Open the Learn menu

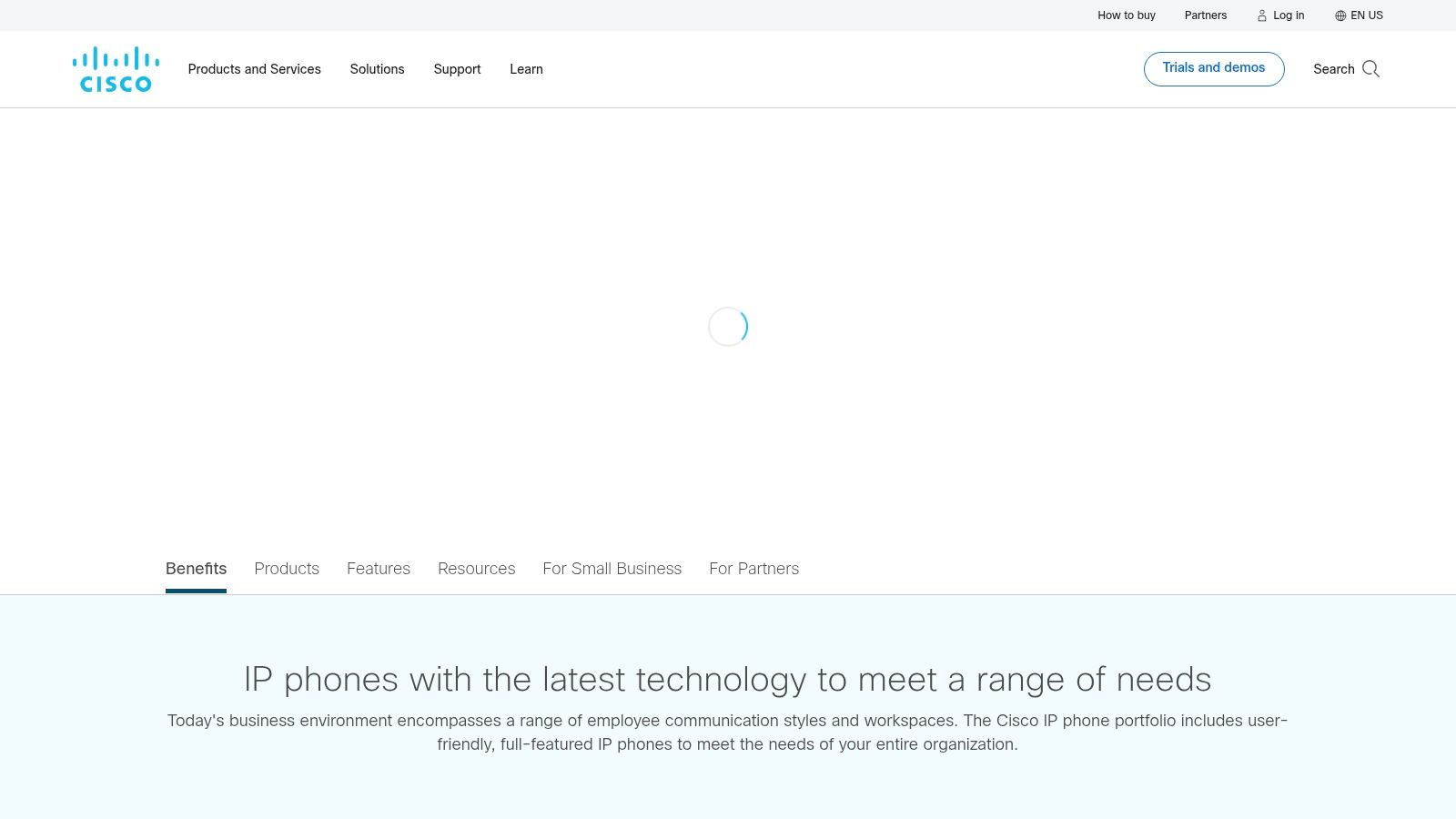[526, 69]
